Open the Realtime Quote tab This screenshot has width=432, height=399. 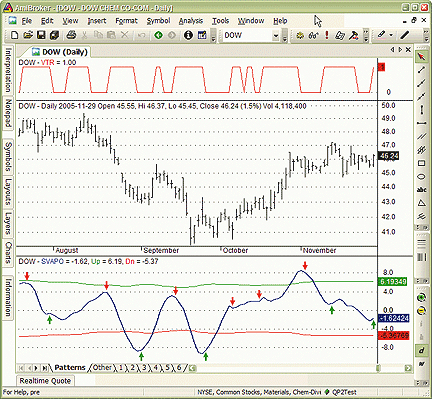tap(45, 381)
